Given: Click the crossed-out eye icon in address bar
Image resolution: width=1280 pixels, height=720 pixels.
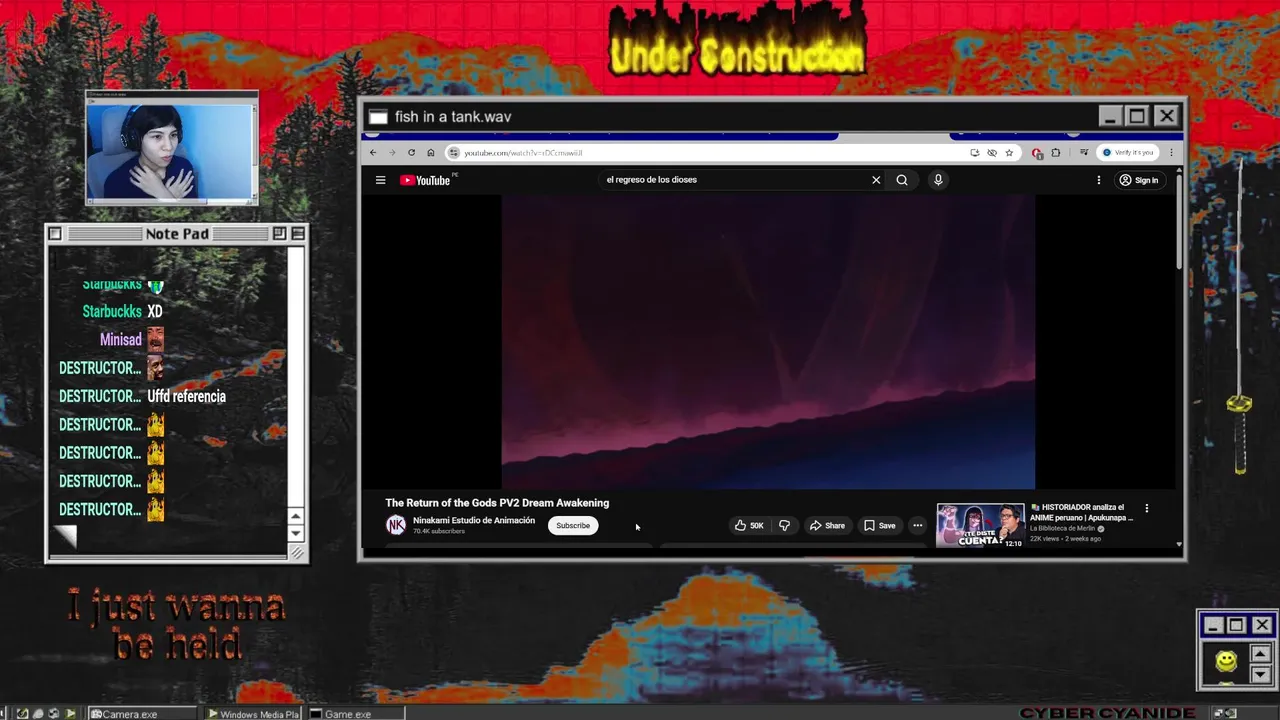Looking at the screenshot, I should [992, 153].
